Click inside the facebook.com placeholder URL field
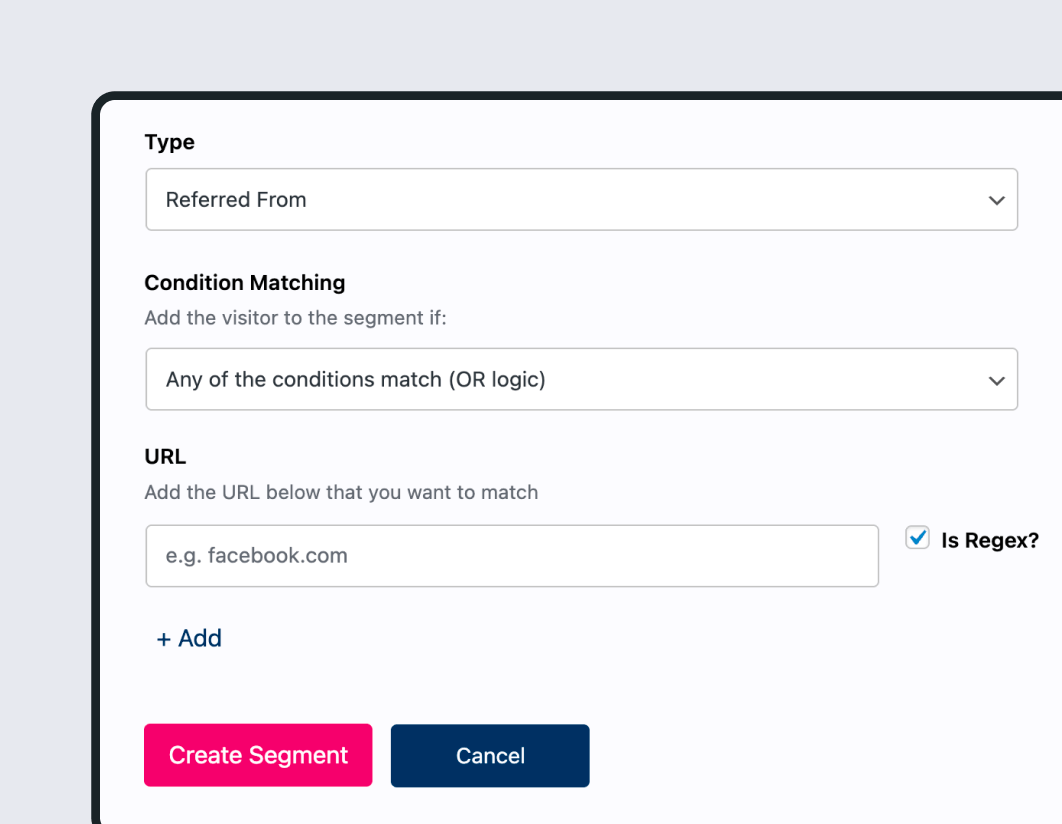Image resolution: width=1062 pixels, height=824 pixels. click(512, 556)
